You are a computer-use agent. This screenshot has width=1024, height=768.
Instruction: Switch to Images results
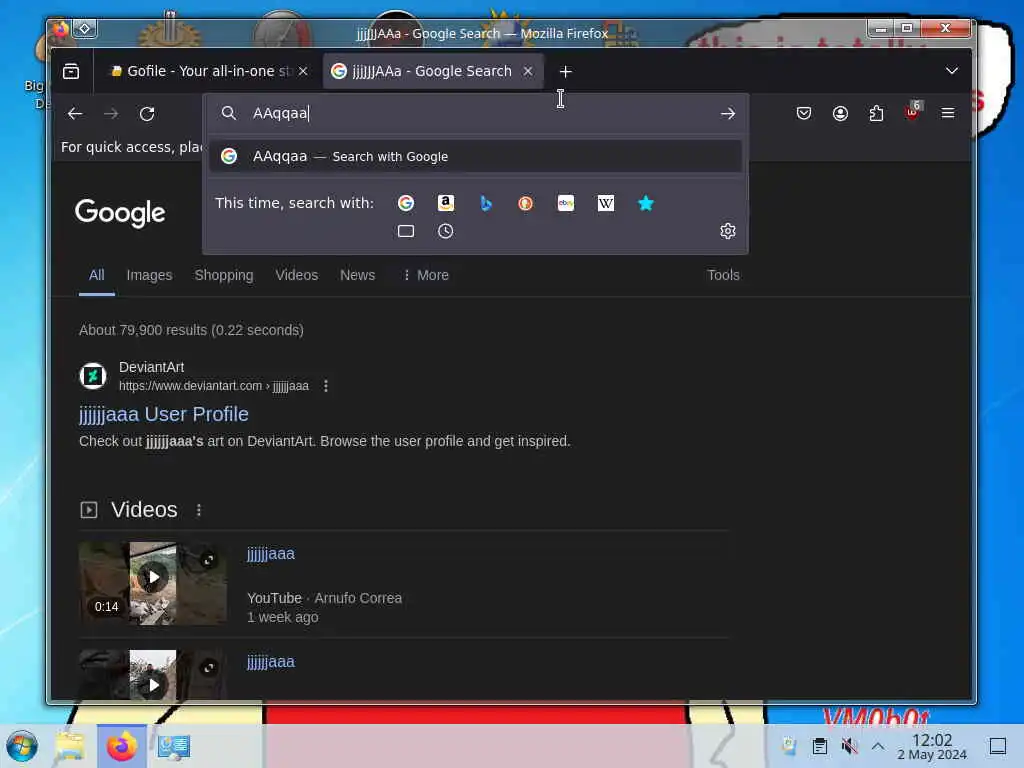click(150, 275)
